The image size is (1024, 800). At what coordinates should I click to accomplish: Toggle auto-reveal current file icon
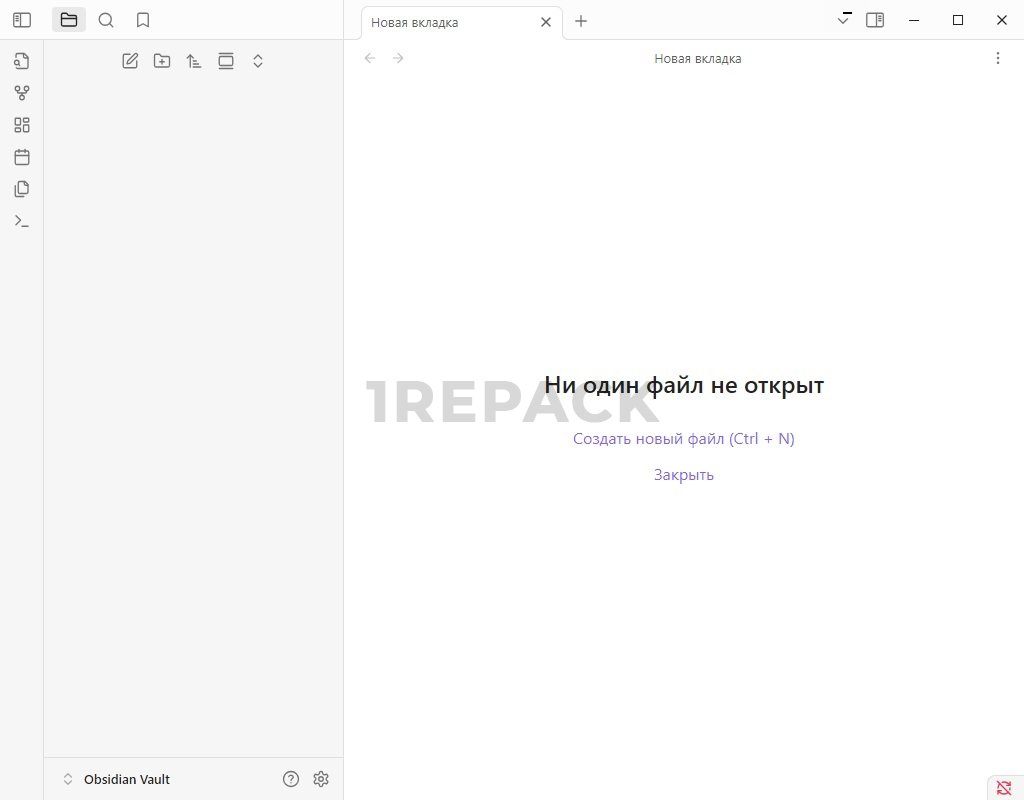point(226,61)
